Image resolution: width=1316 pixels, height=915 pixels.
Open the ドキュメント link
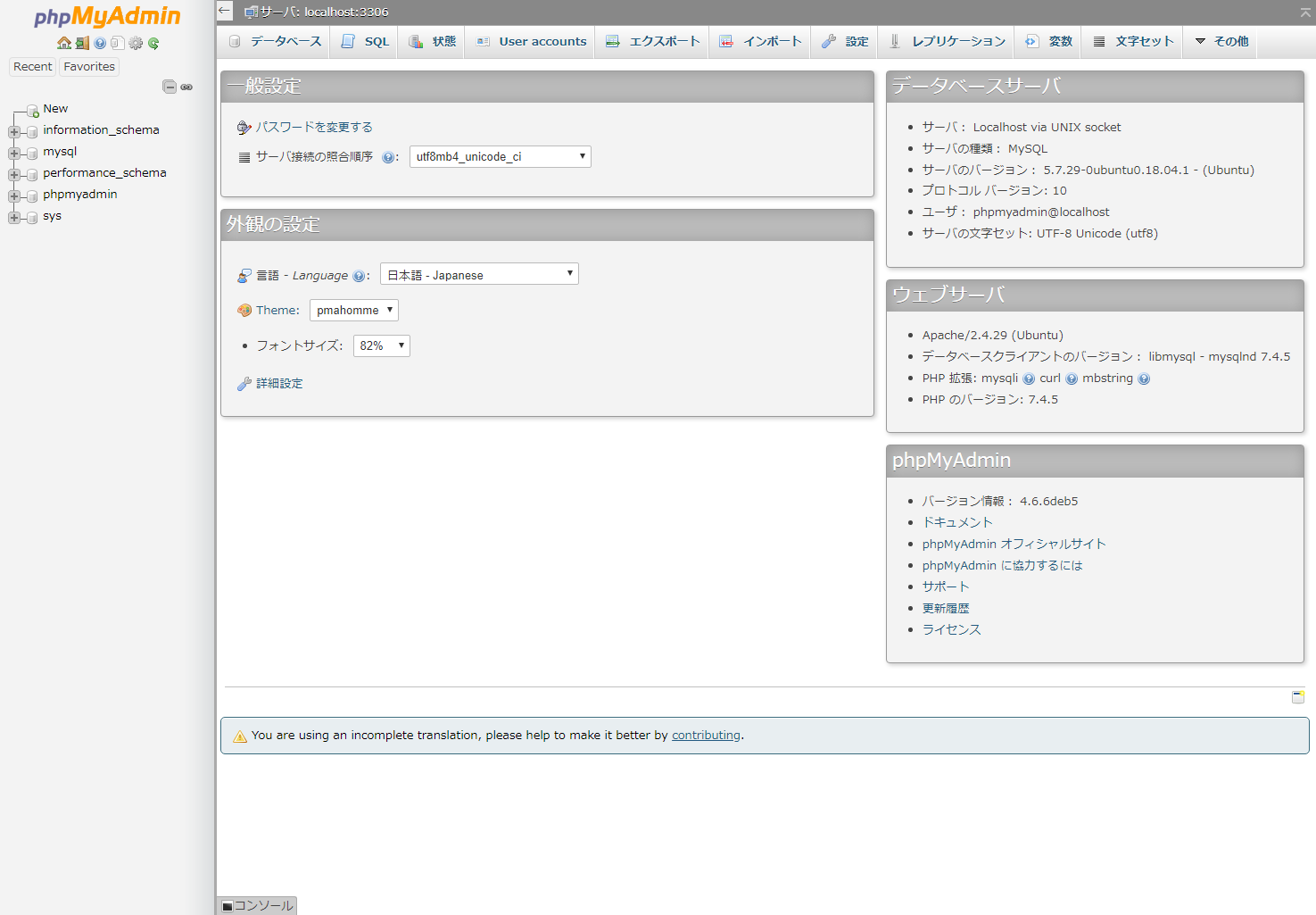tap(957, 523)
